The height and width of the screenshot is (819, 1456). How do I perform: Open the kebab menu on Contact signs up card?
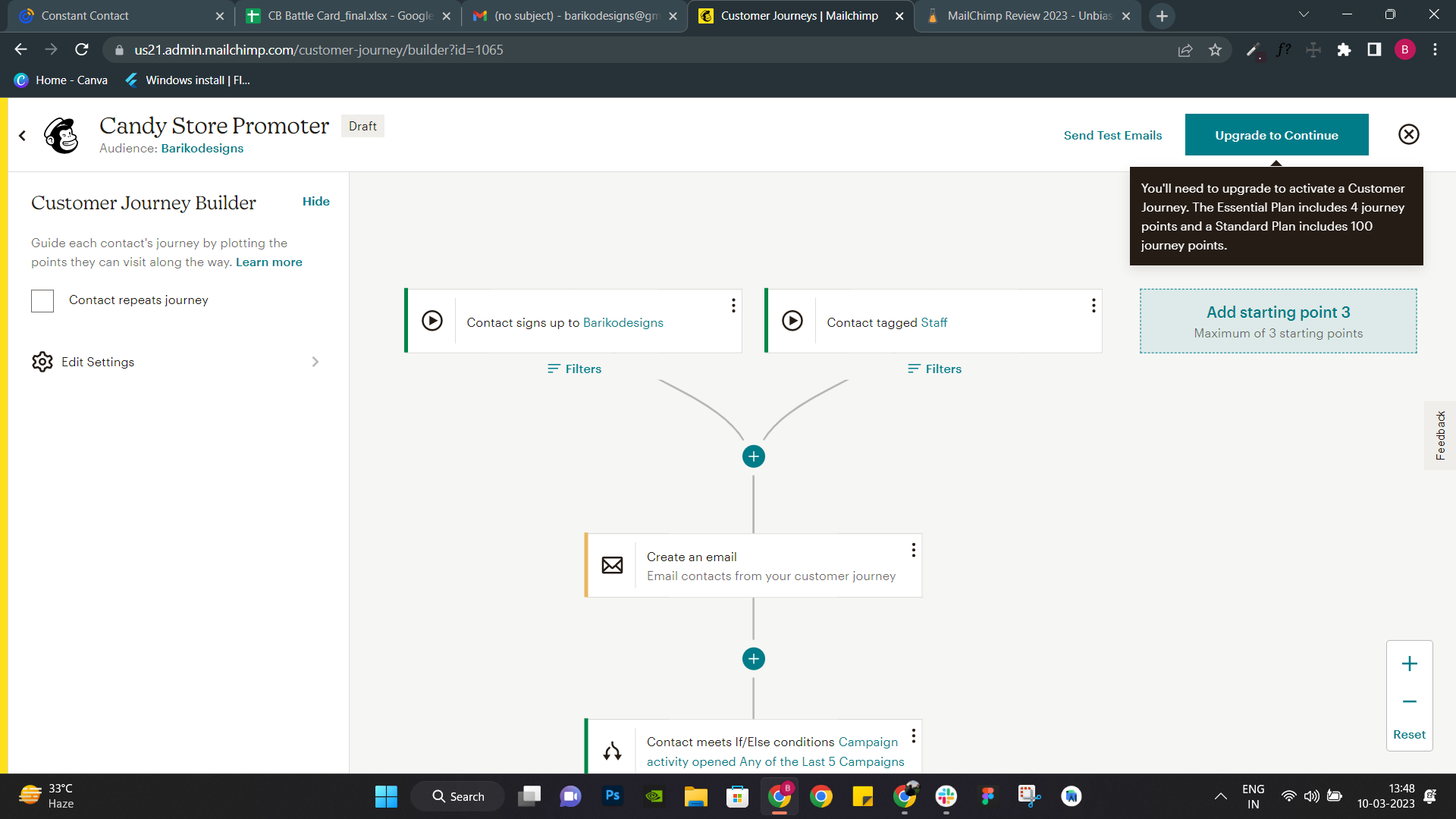[x=733, y=305]
